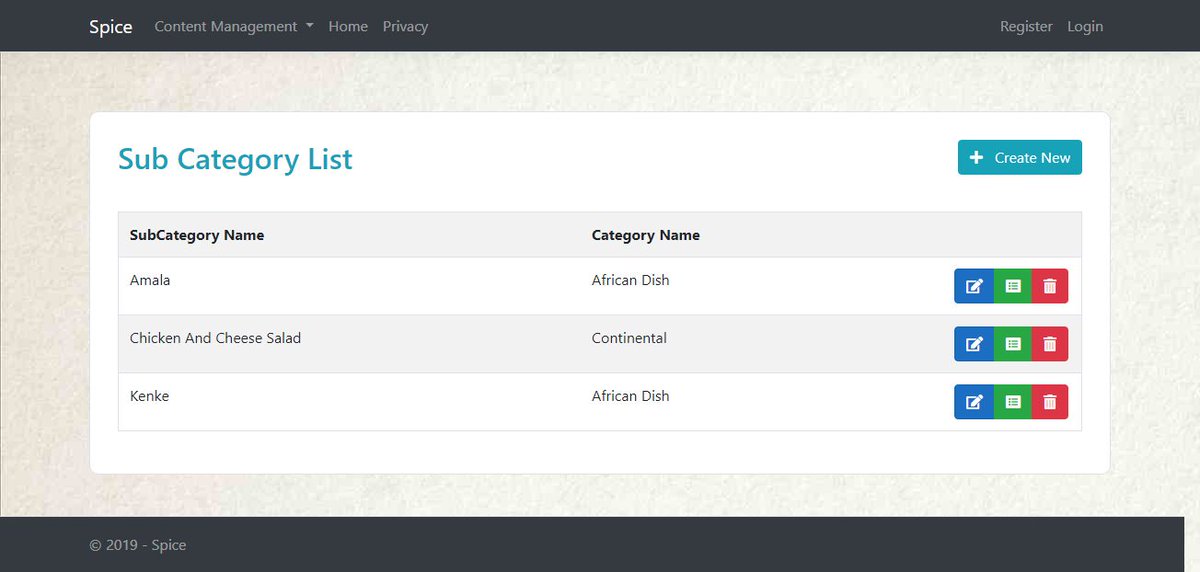The image size is (1200, 572).
Task: Click the Kenke cell text
Action: pos(150,396)
